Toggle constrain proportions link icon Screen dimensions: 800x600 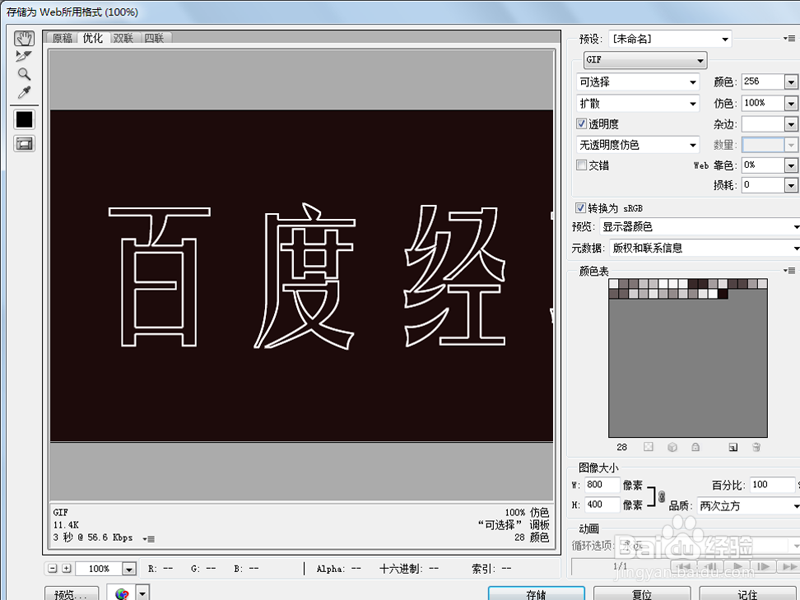[661, 496]
